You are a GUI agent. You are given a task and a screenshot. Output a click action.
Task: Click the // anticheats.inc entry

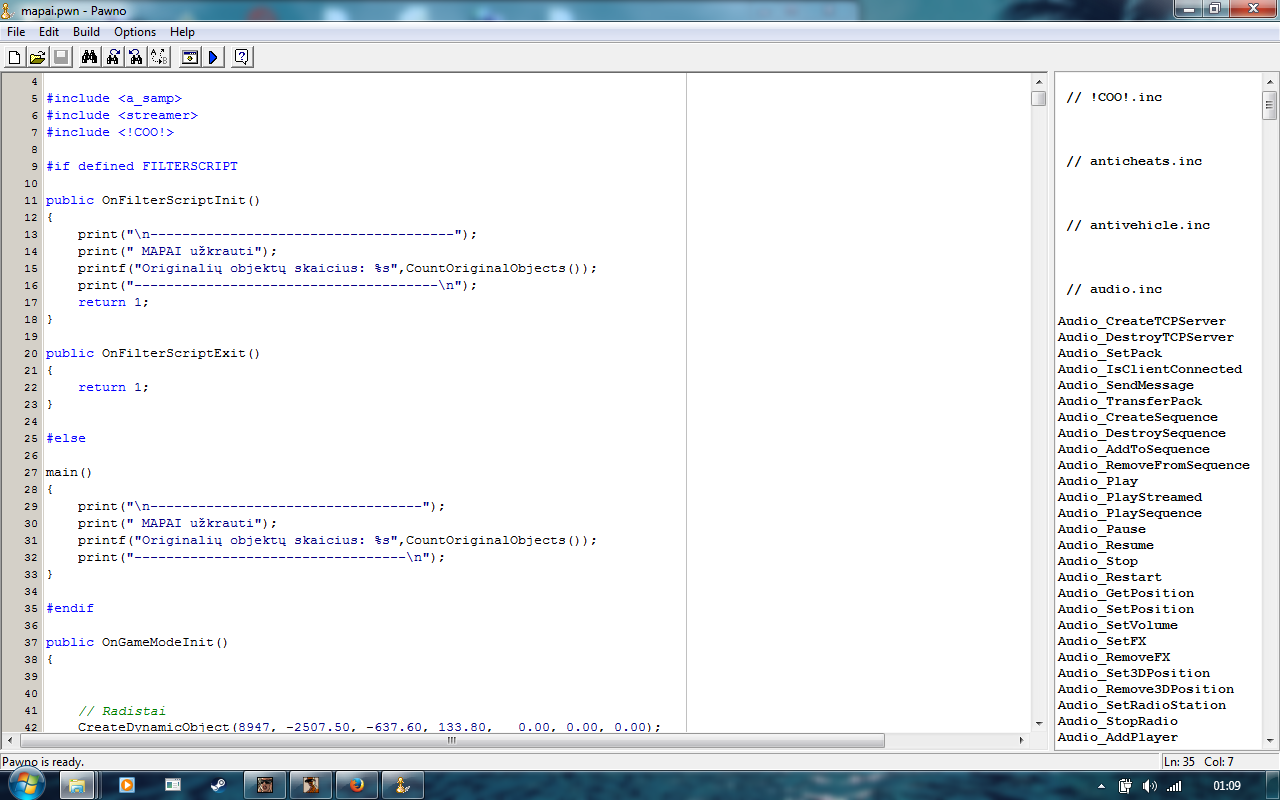click(1134, 161)
